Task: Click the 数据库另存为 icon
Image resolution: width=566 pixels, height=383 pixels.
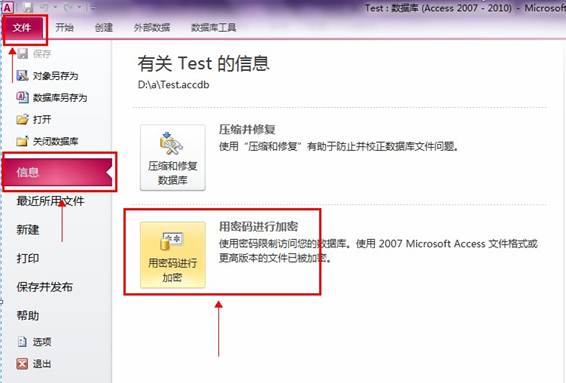Action: coord(22,97)
